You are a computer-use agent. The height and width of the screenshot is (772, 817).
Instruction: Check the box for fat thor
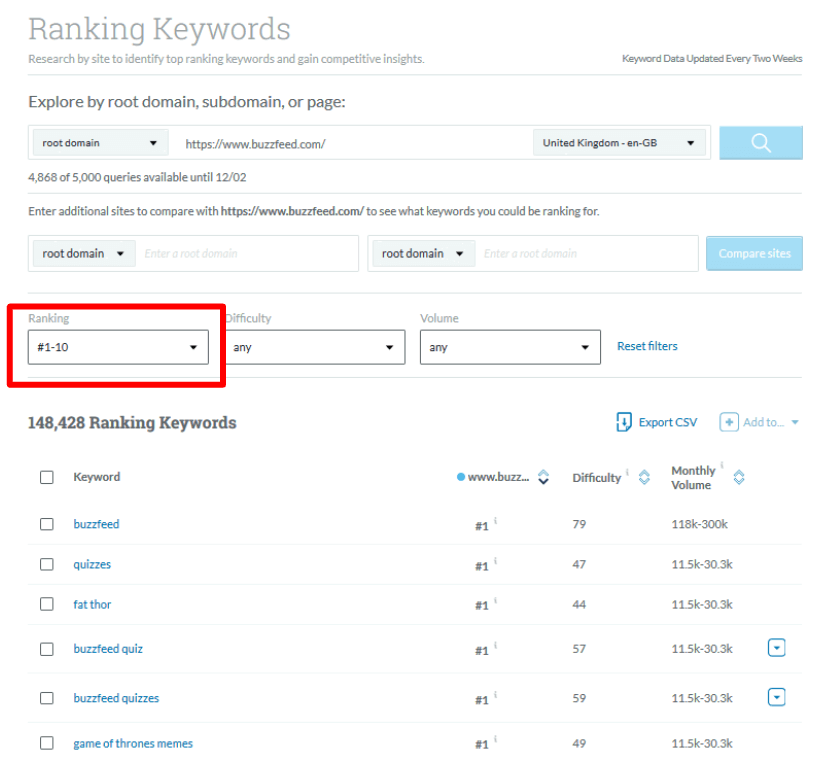coord(47,604)
